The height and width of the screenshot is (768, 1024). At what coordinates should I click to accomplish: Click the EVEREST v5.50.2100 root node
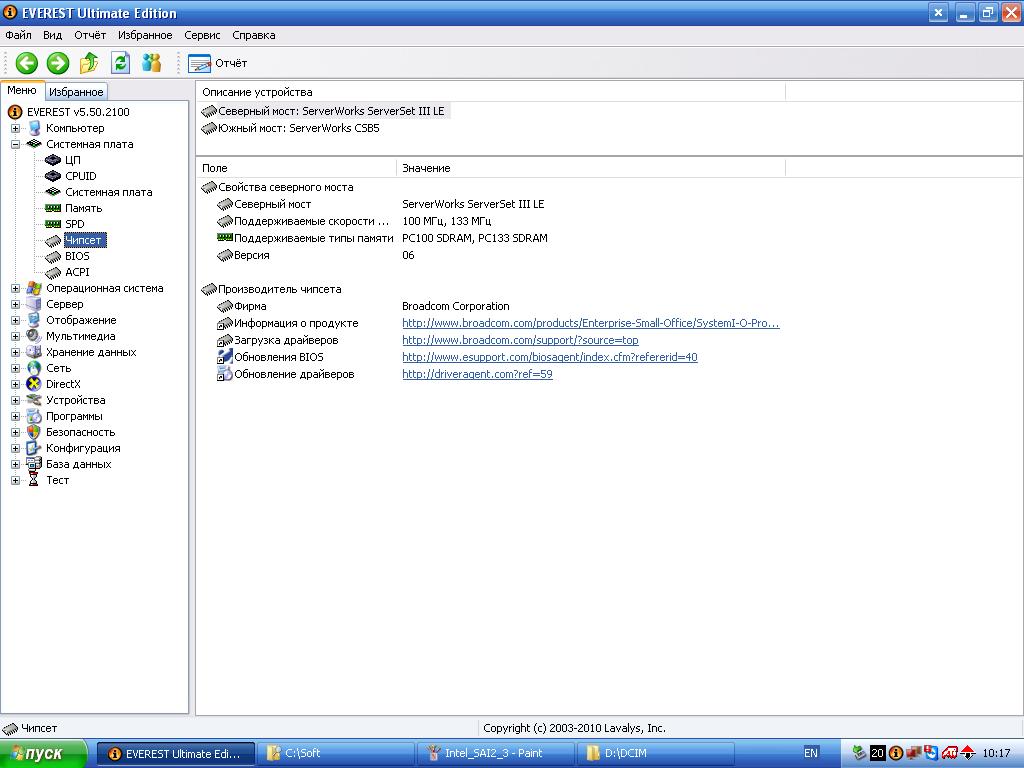click(x=78, y=112)
